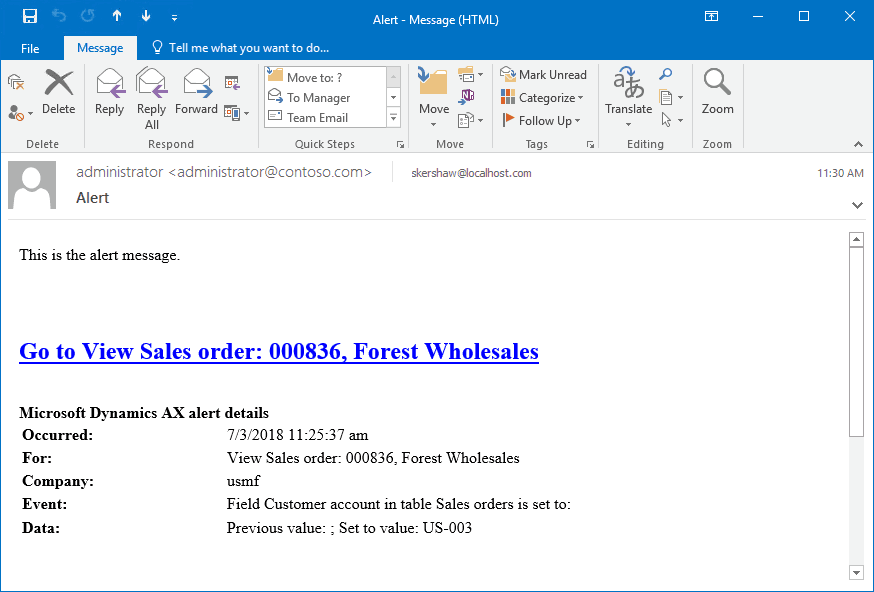Open the Categorize dropdown

542,98
